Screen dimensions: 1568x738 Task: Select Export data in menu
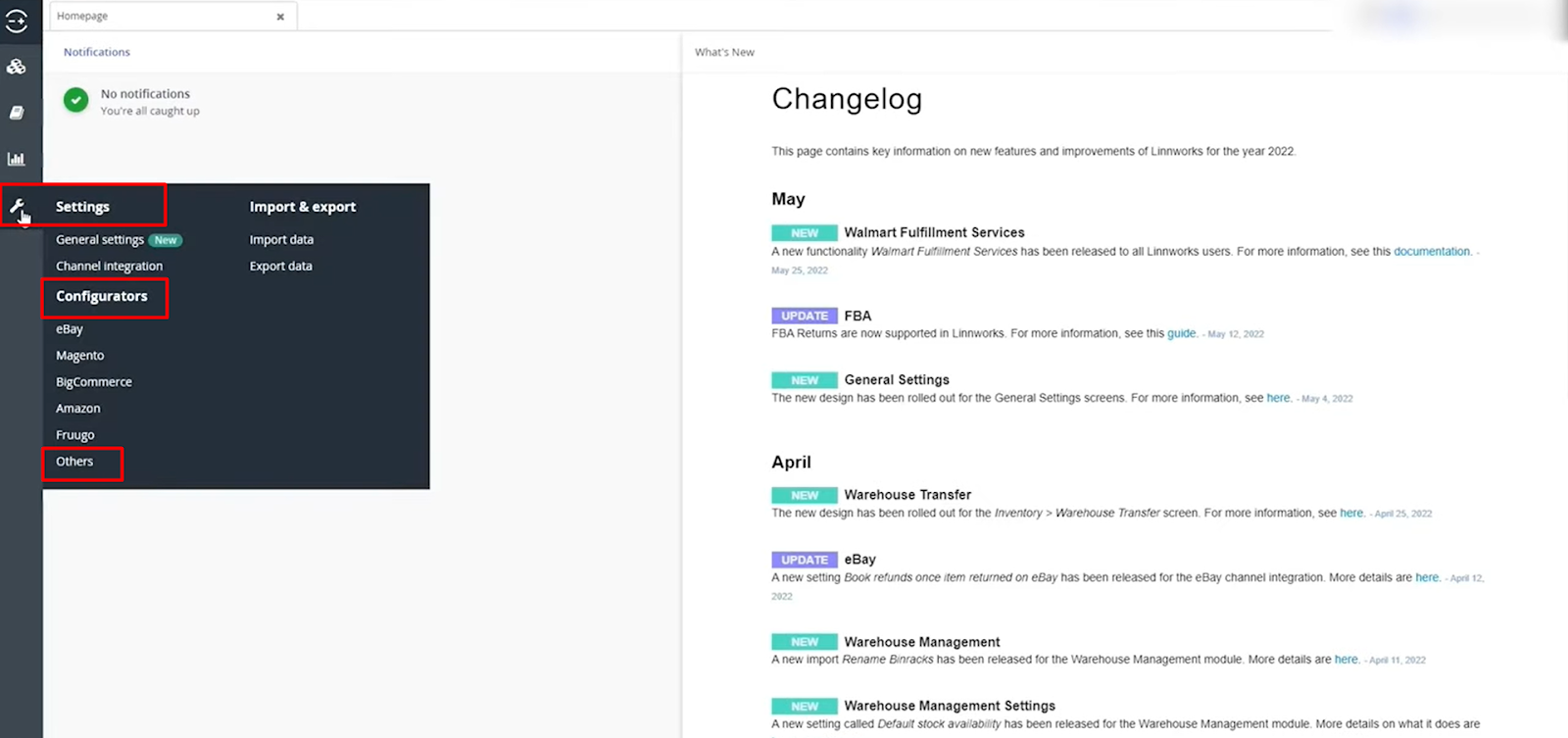pos(281,267)
